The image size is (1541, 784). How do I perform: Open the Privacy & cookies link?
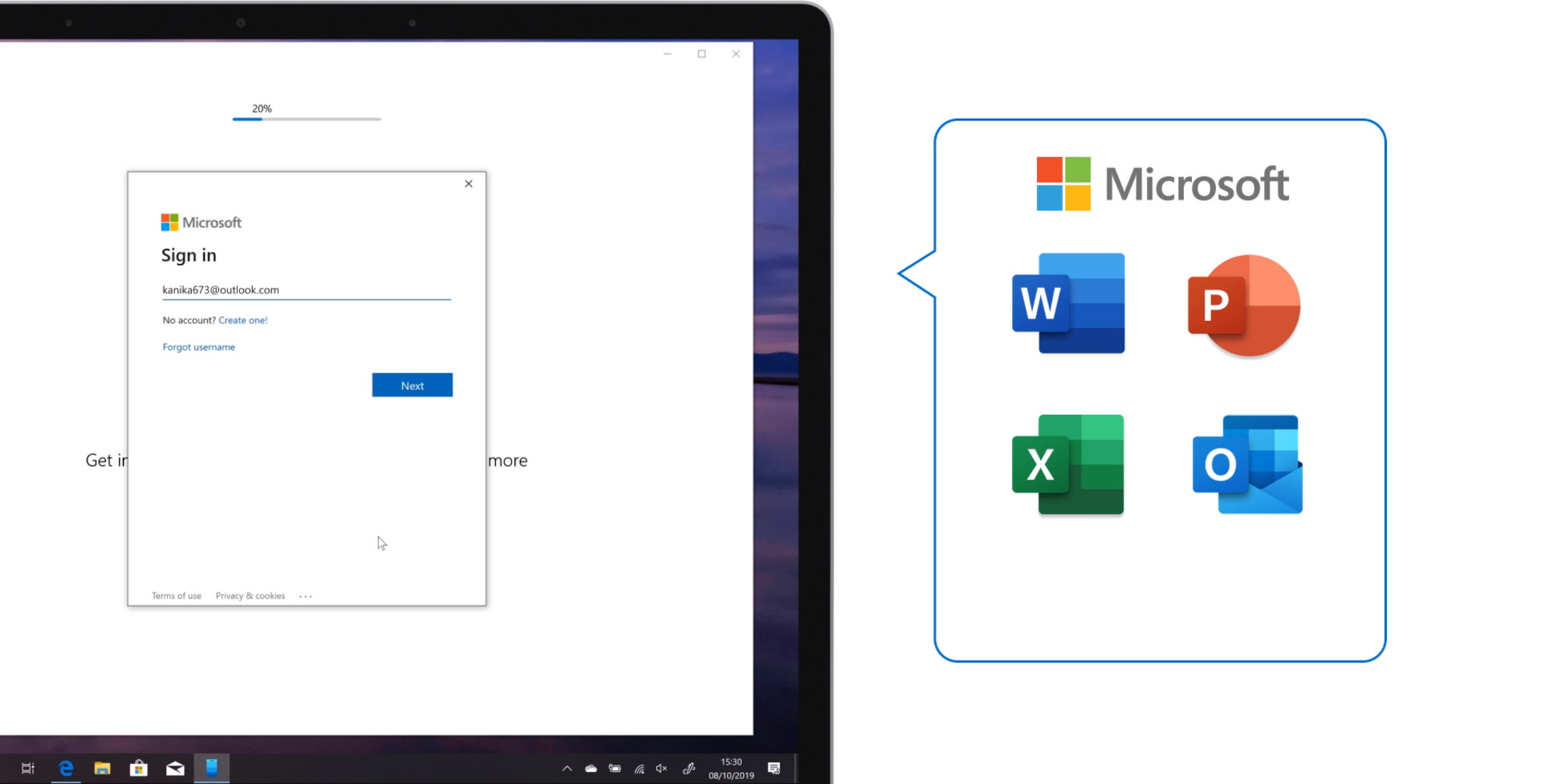(x=250, y=595)
